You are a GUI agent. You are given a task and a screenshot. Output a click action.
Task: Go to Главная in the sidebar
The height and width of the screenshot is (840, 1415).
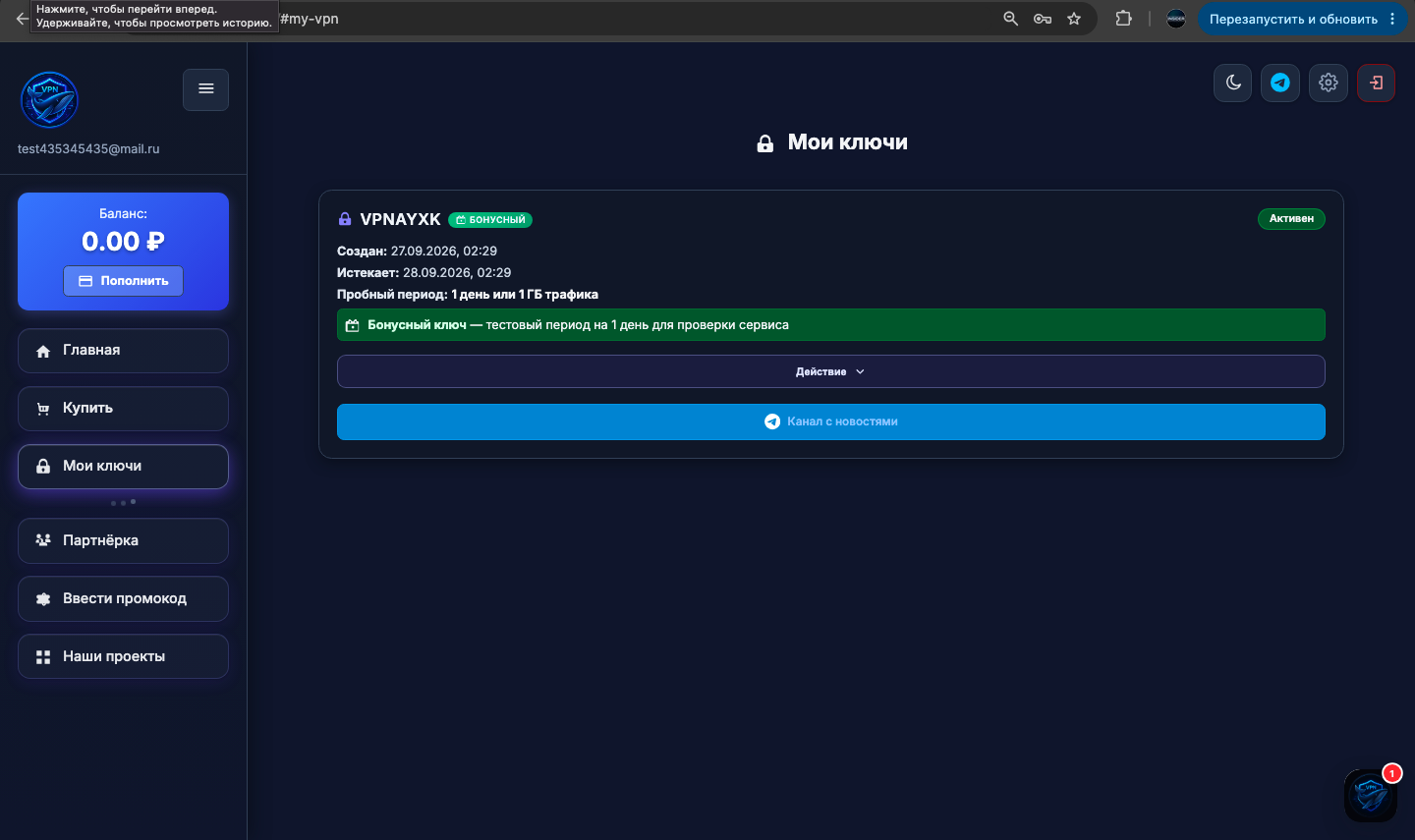(x=123, y=351)
